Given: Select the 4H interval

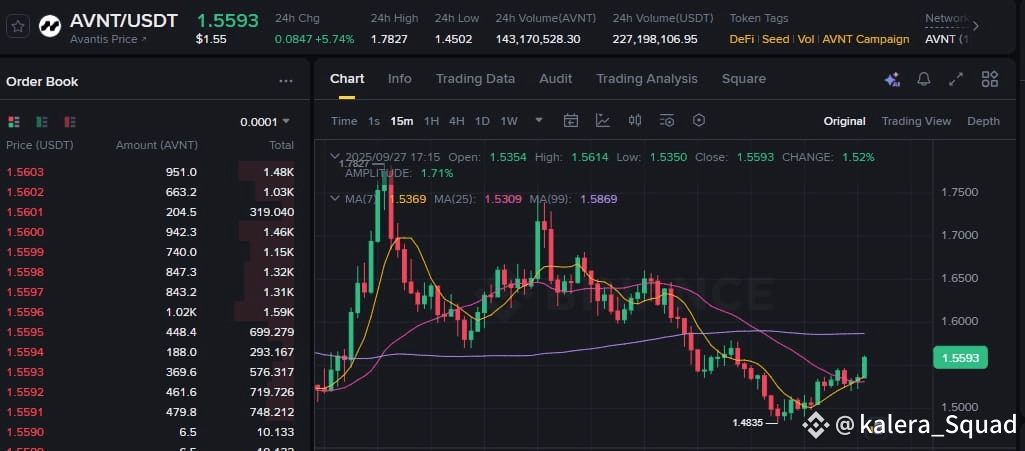Looking at the screenshot, I should [x=457, y=121].
